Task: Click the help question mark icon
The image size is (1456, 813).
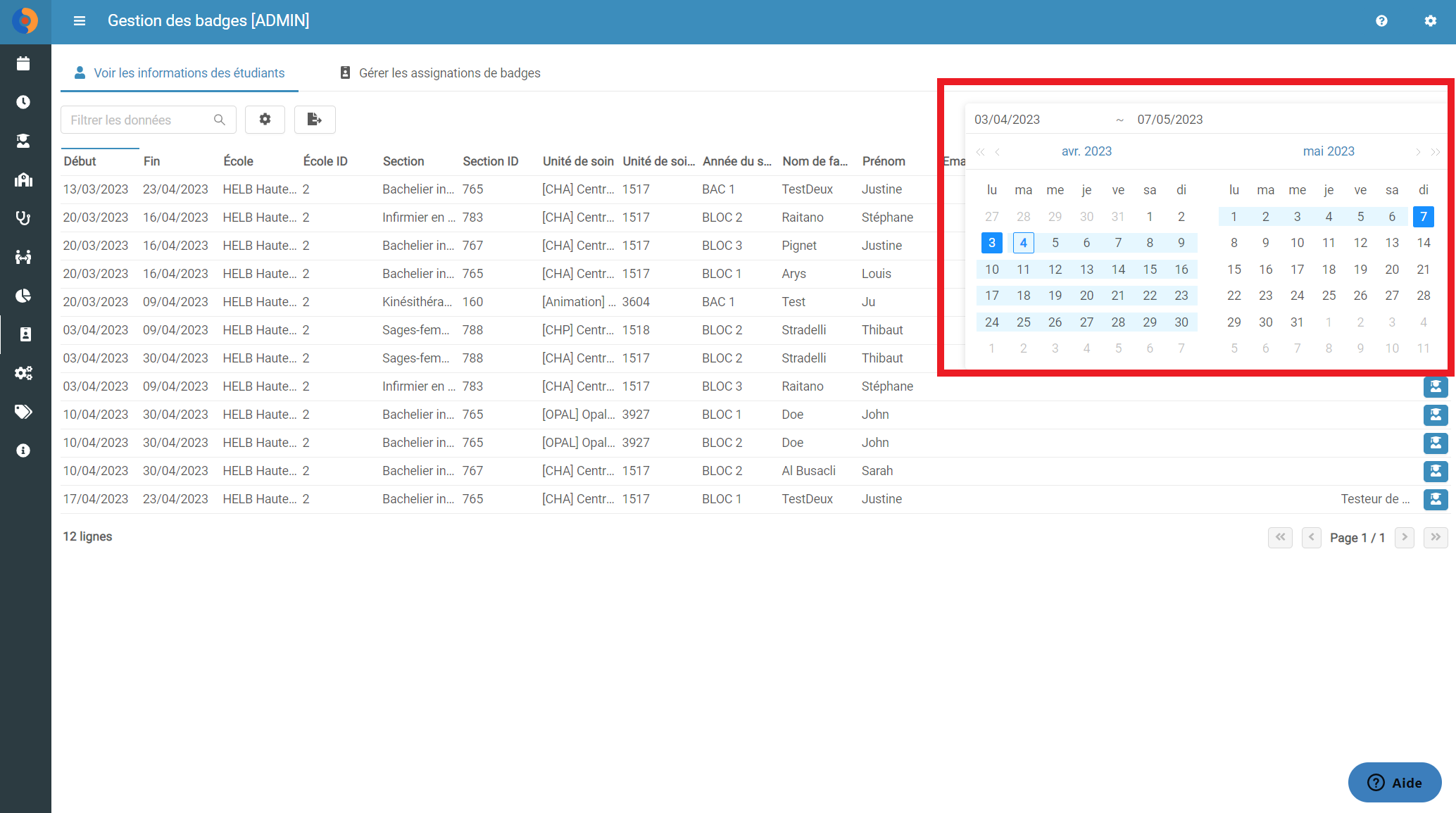Action: [x=1381, y=21]
